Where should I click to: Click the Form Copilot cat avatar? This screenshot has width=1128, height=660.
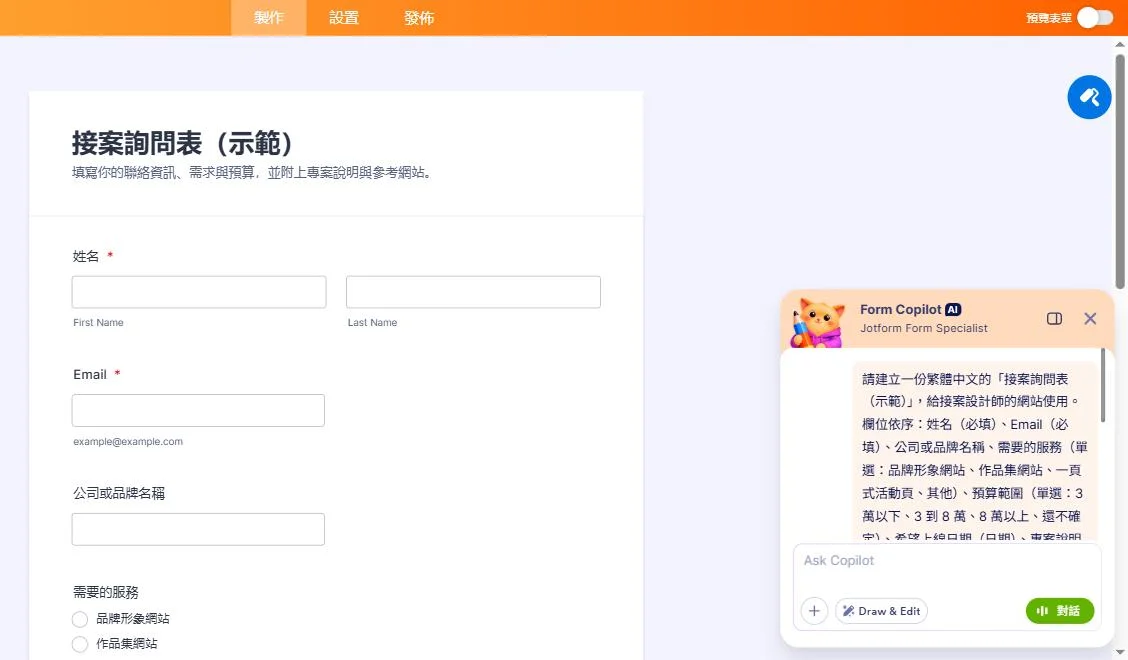coord(819,323)
